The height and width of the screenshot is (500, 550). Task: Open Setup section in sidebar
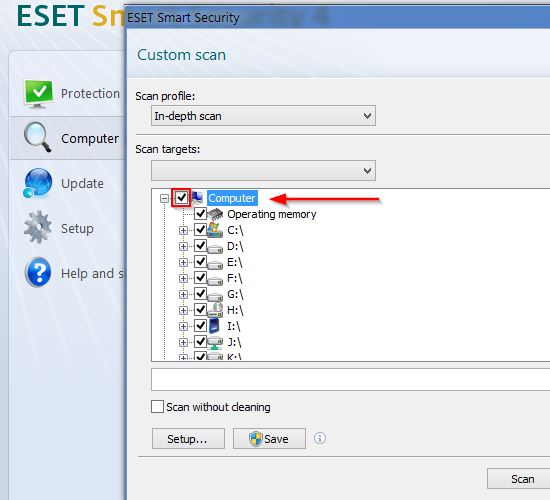pos(67,228)
